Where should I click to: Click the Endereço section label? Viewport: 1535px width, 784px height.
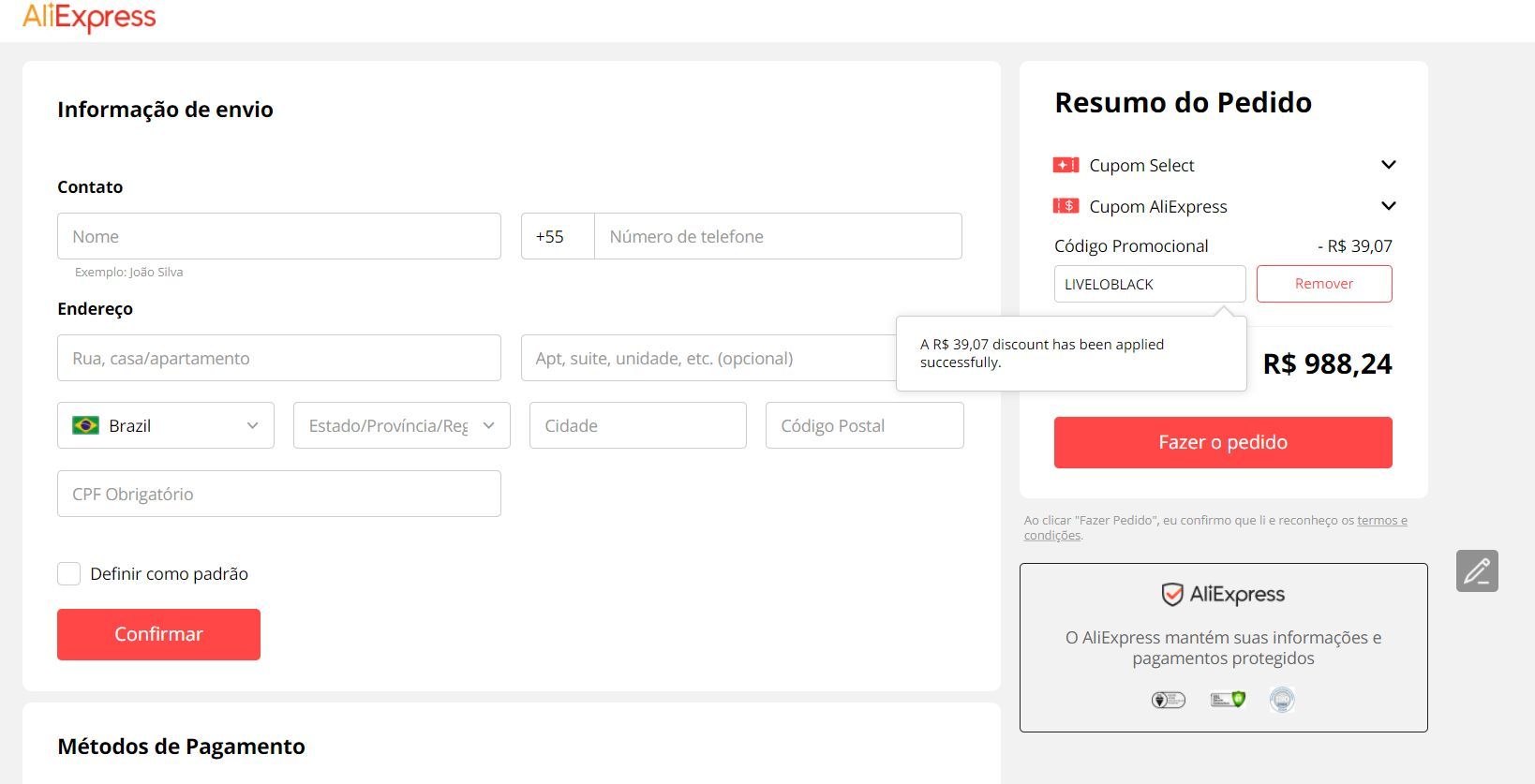tap(95, 309)
